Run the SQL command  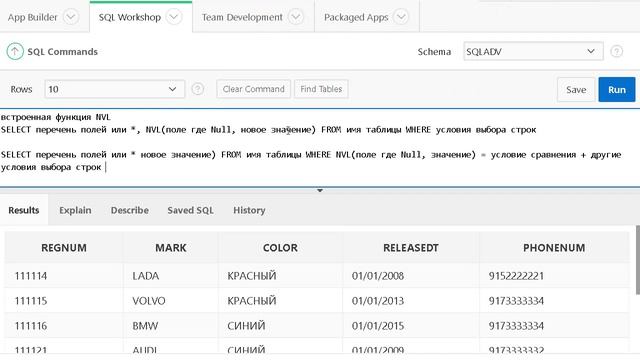[x=617, y=89]
